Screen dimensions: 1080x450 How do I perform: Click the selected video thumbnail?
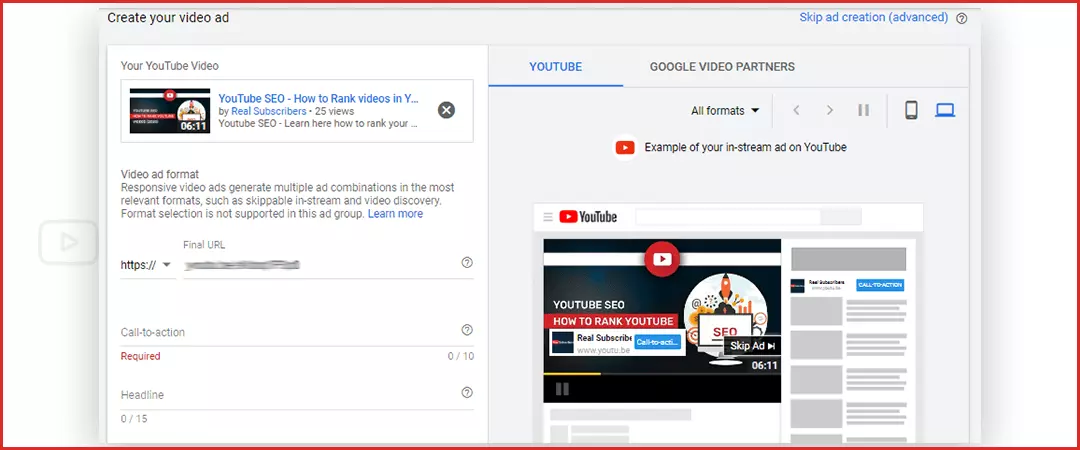click(170, 110)
